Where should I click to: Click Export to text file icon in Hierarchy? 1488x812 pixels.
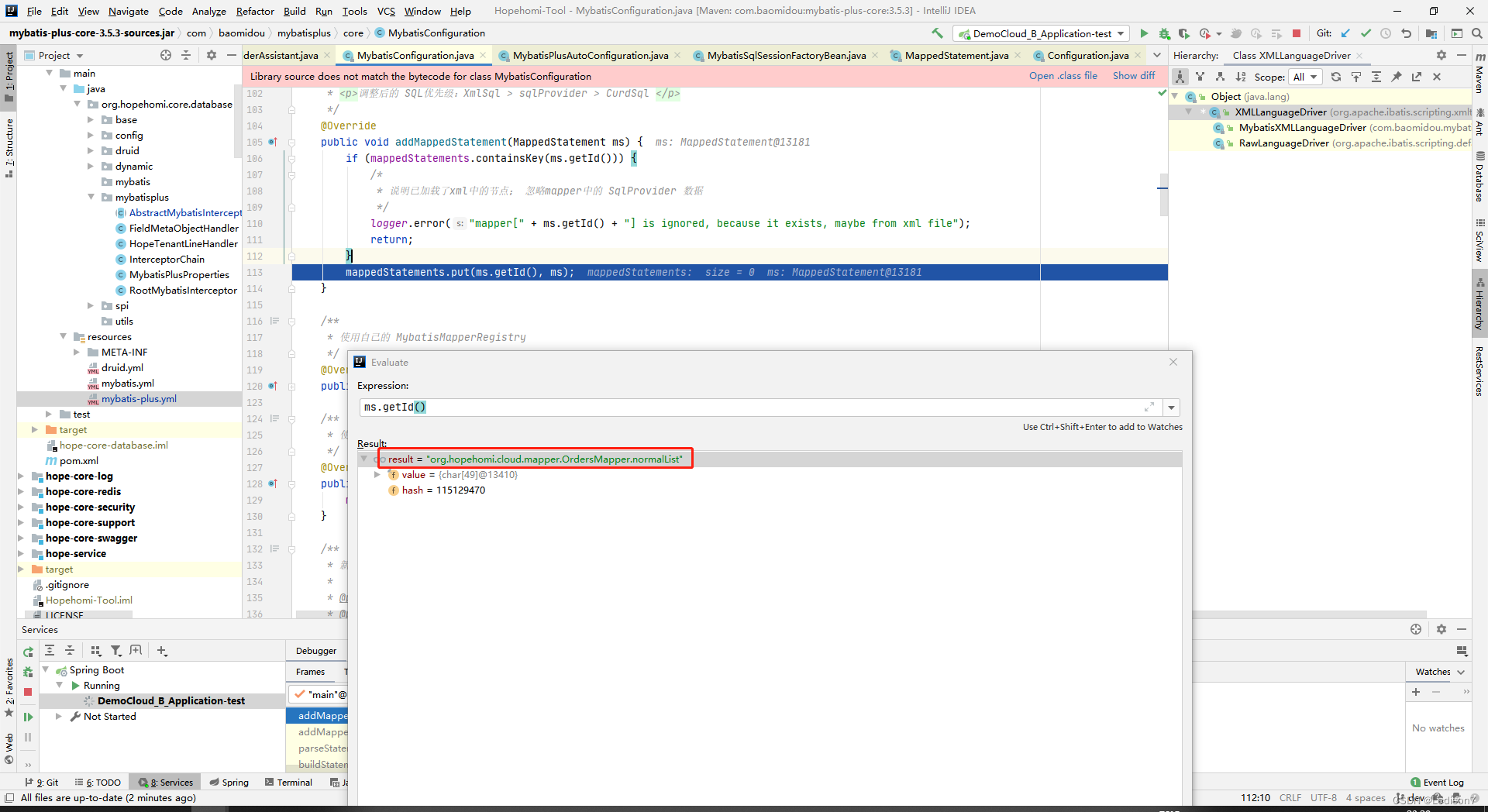(1417, 77)
